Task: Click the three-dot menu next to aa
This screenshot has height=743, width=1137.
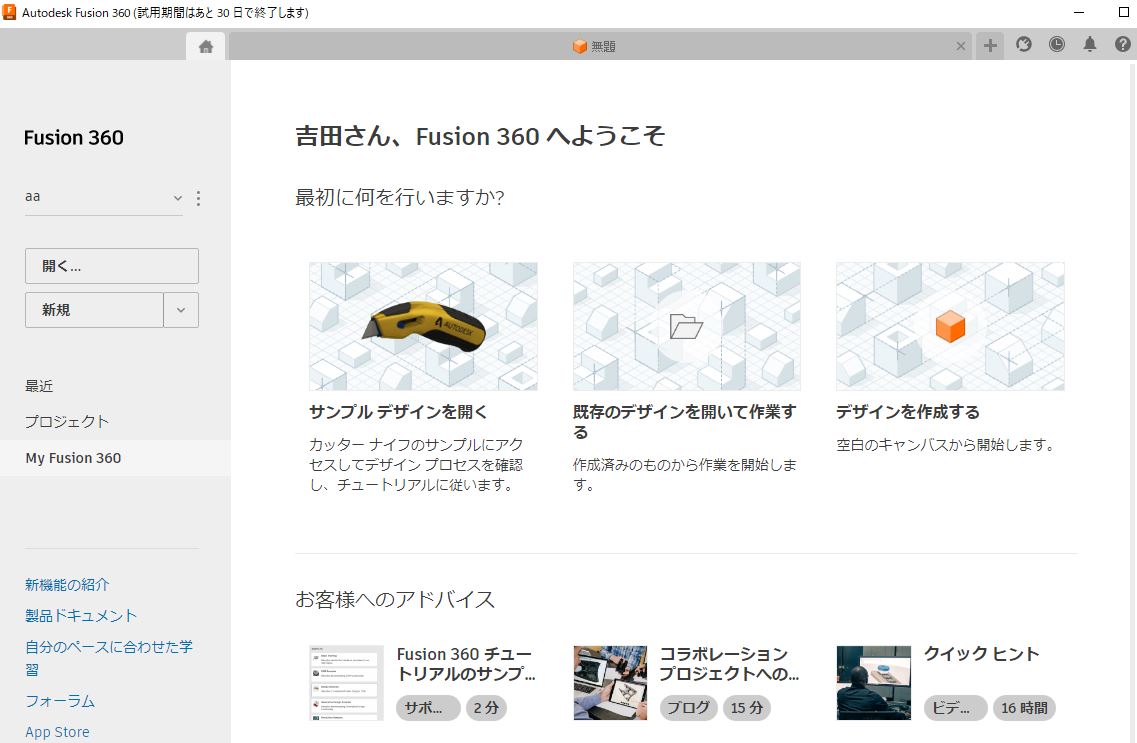Action: pyautogui.click(x=198, y=198)
